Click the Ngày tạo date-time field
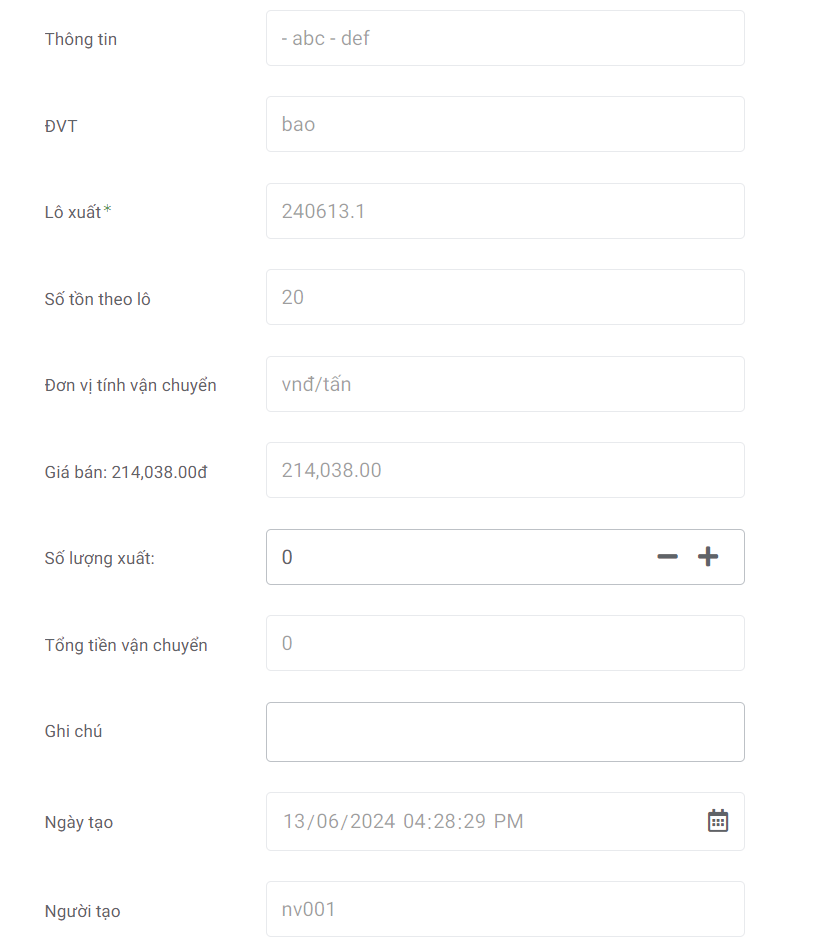This screenshot has width=814, height=944. 480,821
